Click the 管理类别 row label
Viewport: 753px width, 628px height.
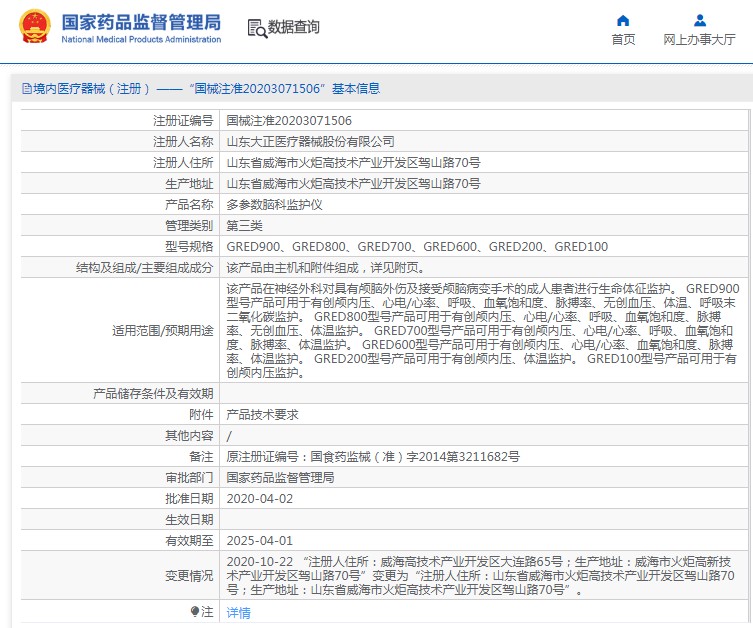point(189,226)
